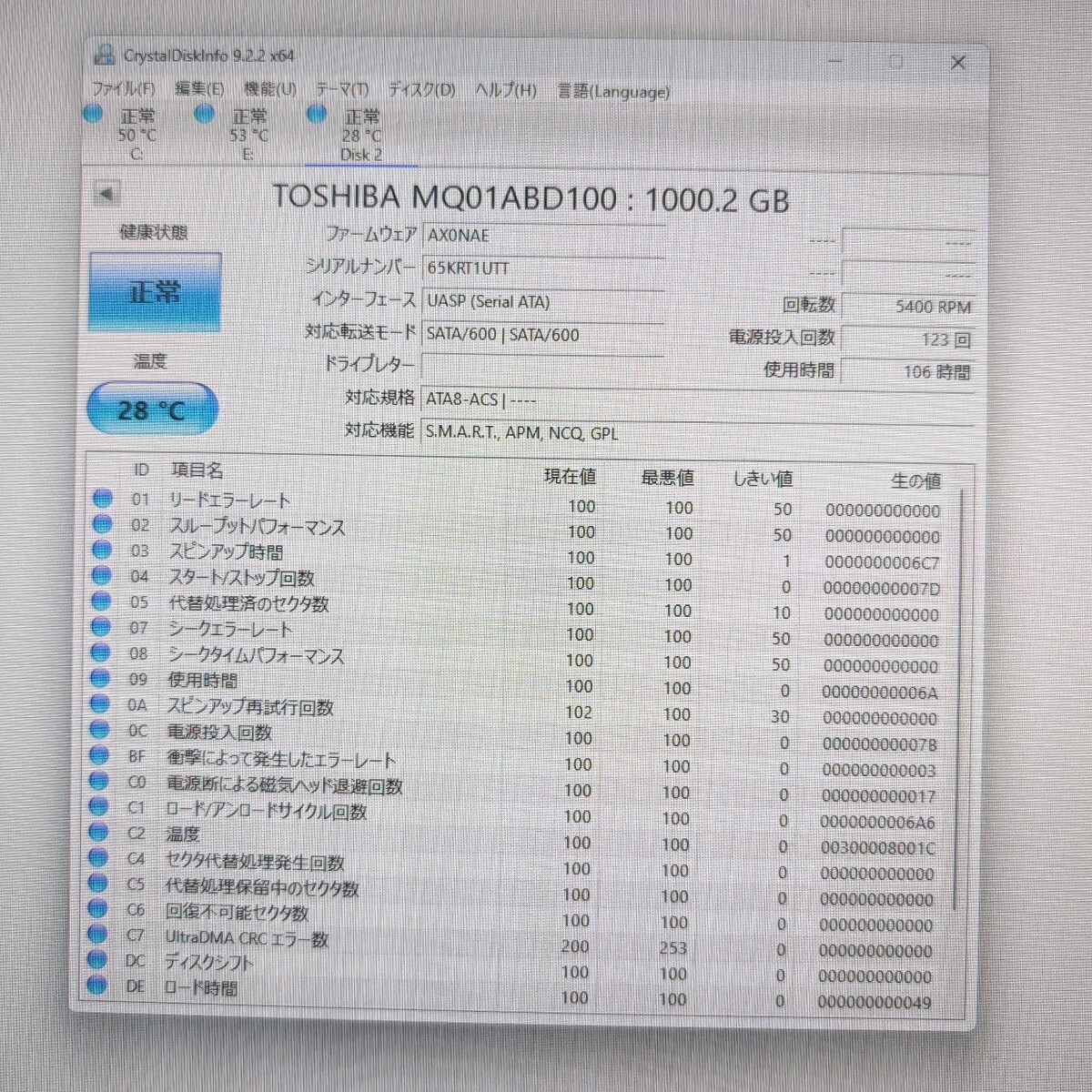This screenshot has height=1092, width=1092.
Task: Click the power on hours field 106 時間
Action: pos(907,371)
